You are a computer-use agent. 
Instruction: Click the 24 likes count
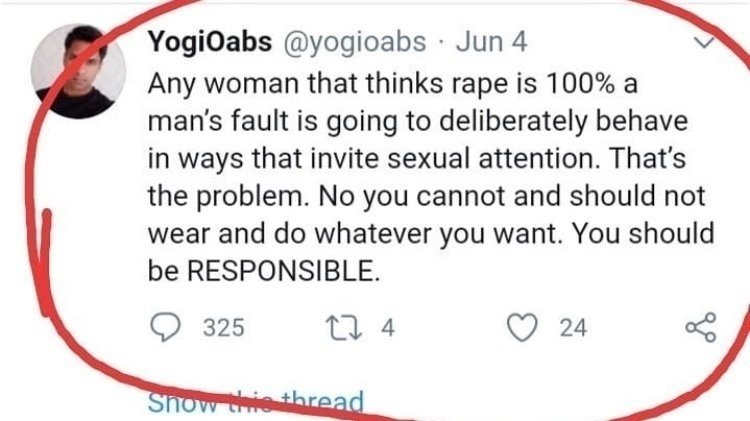tap(573, 328)
